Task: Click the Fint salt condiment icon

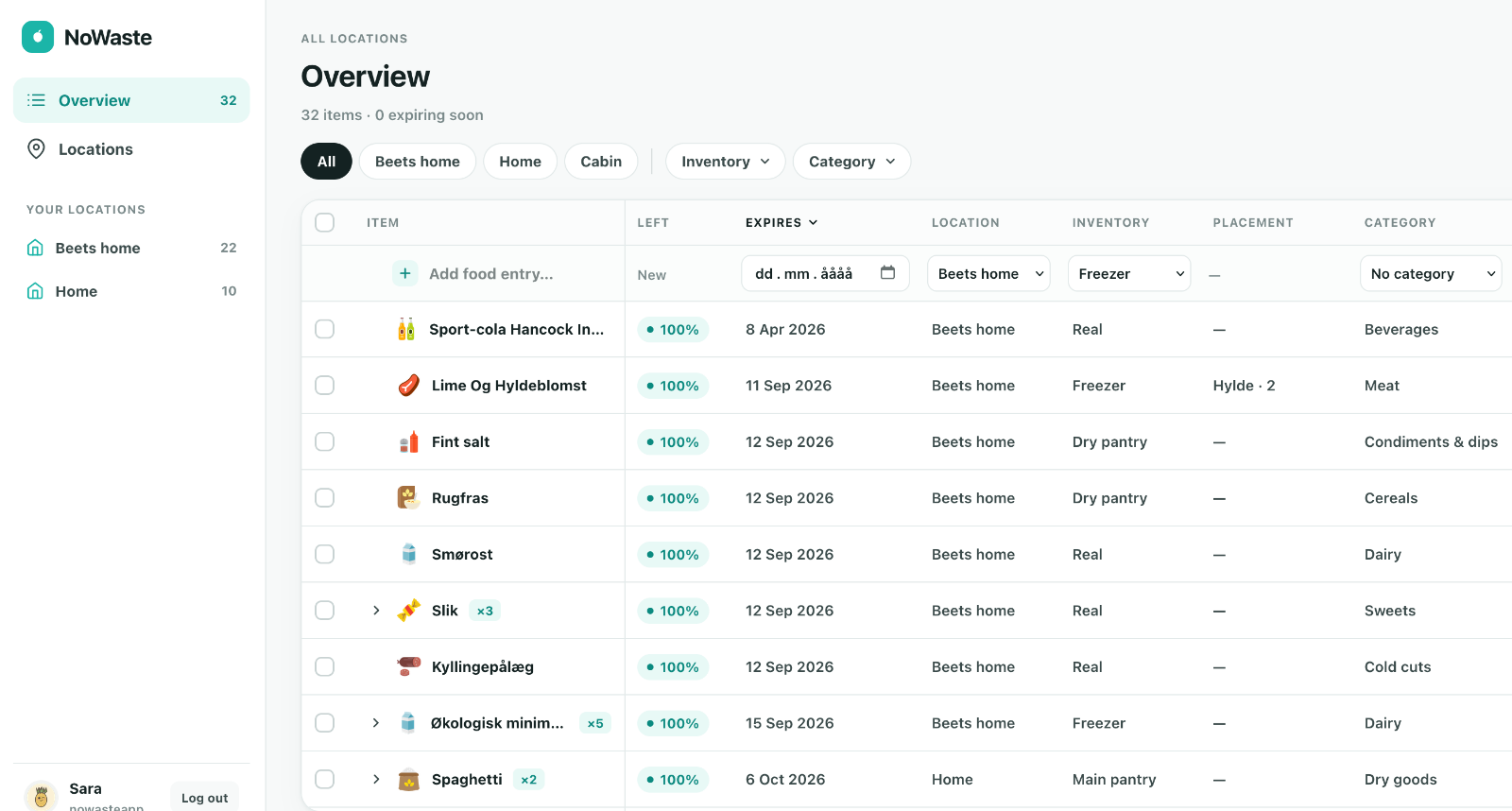Action: coord(408,441)
